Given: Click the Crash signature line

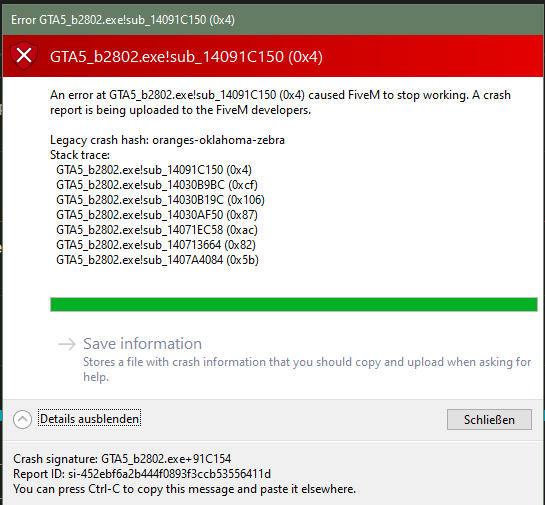Looking at the screenshot, I should click(122, 459).
